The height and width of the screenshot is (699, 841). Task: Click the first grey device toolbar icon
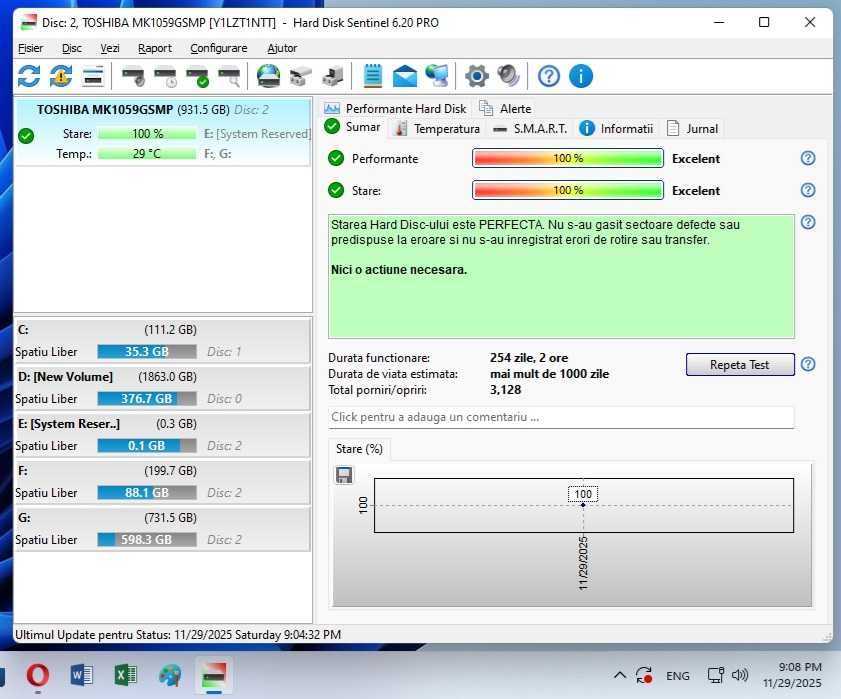[x=300, y=76]
